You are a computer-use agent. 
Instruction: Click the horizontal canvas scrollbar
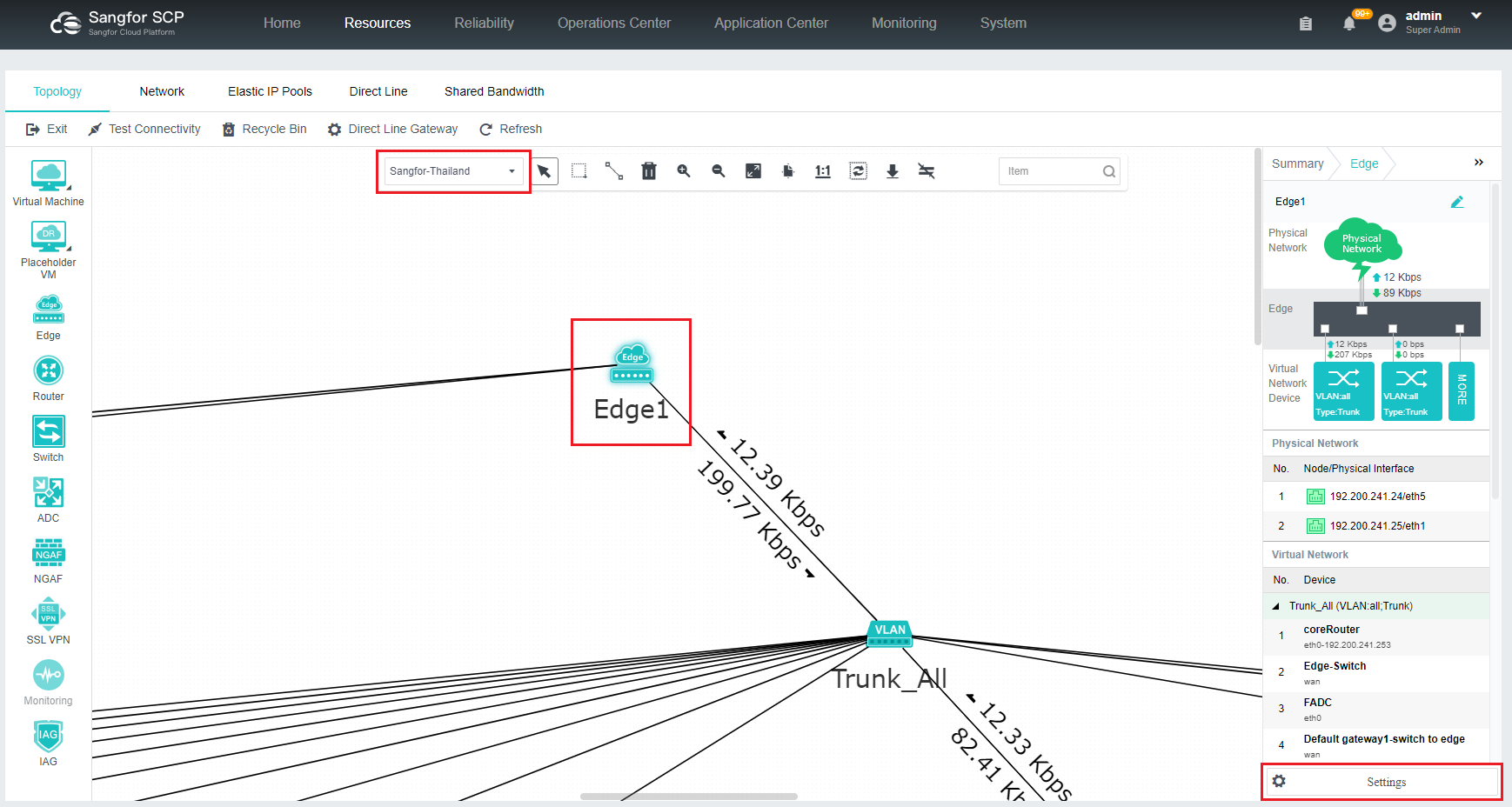[689, 796]
